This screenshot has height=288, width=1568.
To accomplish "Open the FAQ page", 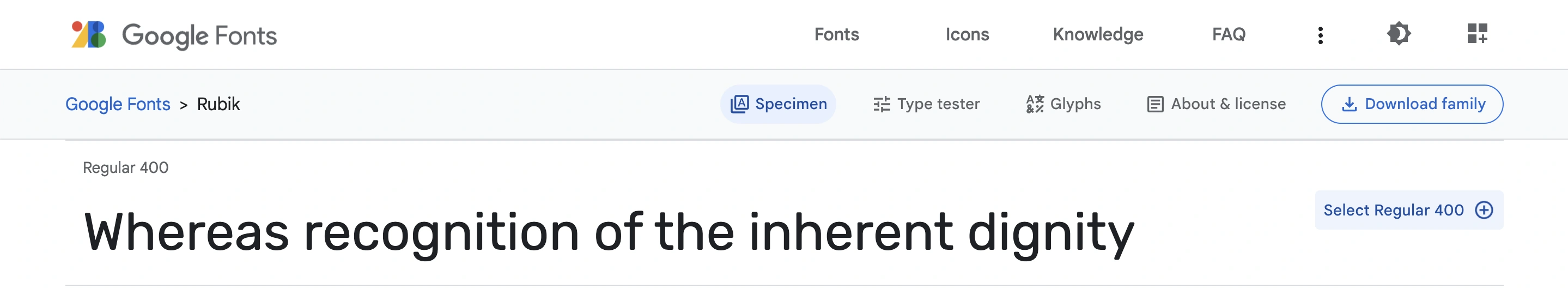I will (x=1229, y=35).
